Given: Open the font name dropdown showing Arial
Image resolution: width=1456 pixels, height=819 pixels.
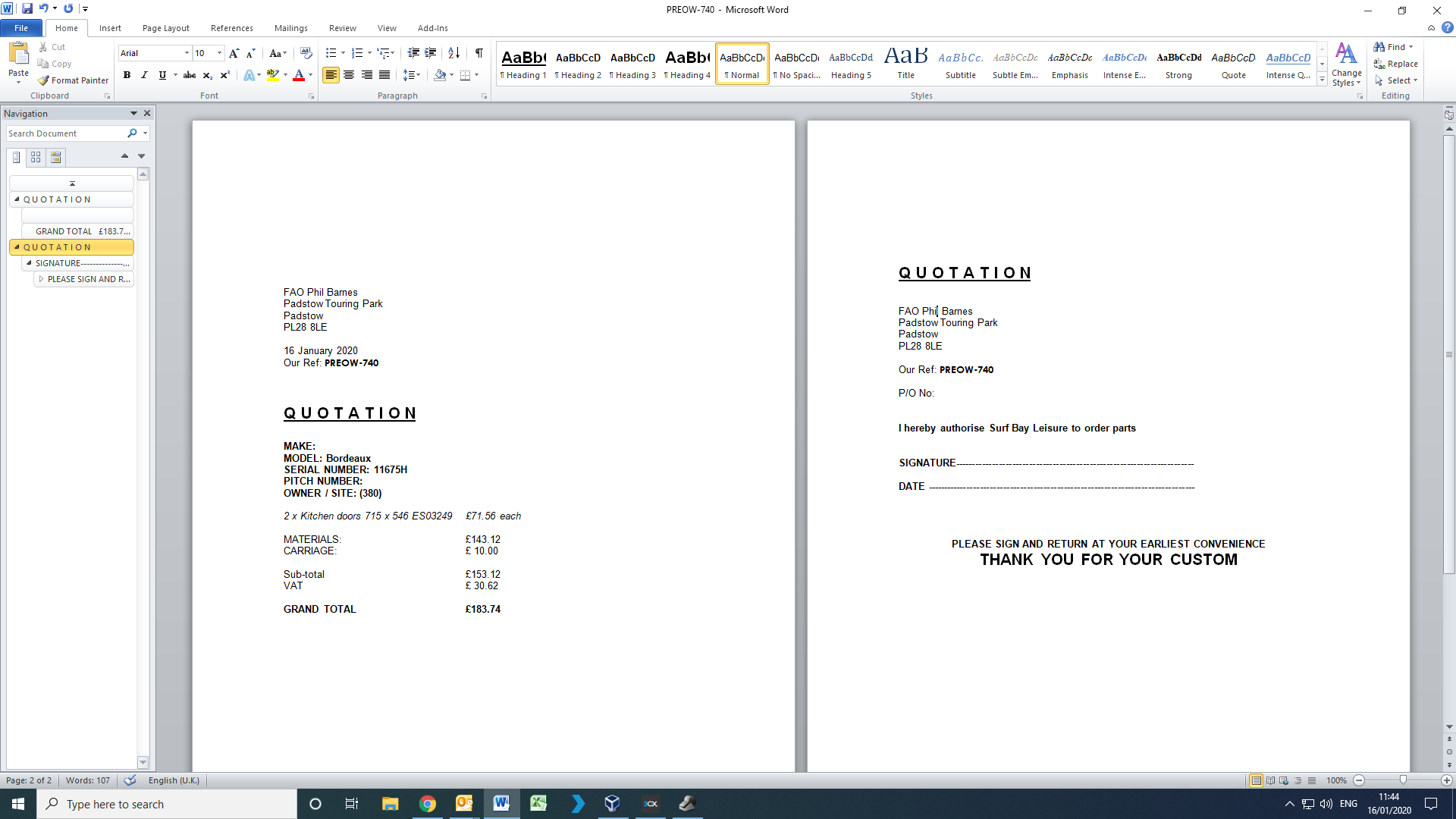Looking at the screenshot, I should 187,53.
